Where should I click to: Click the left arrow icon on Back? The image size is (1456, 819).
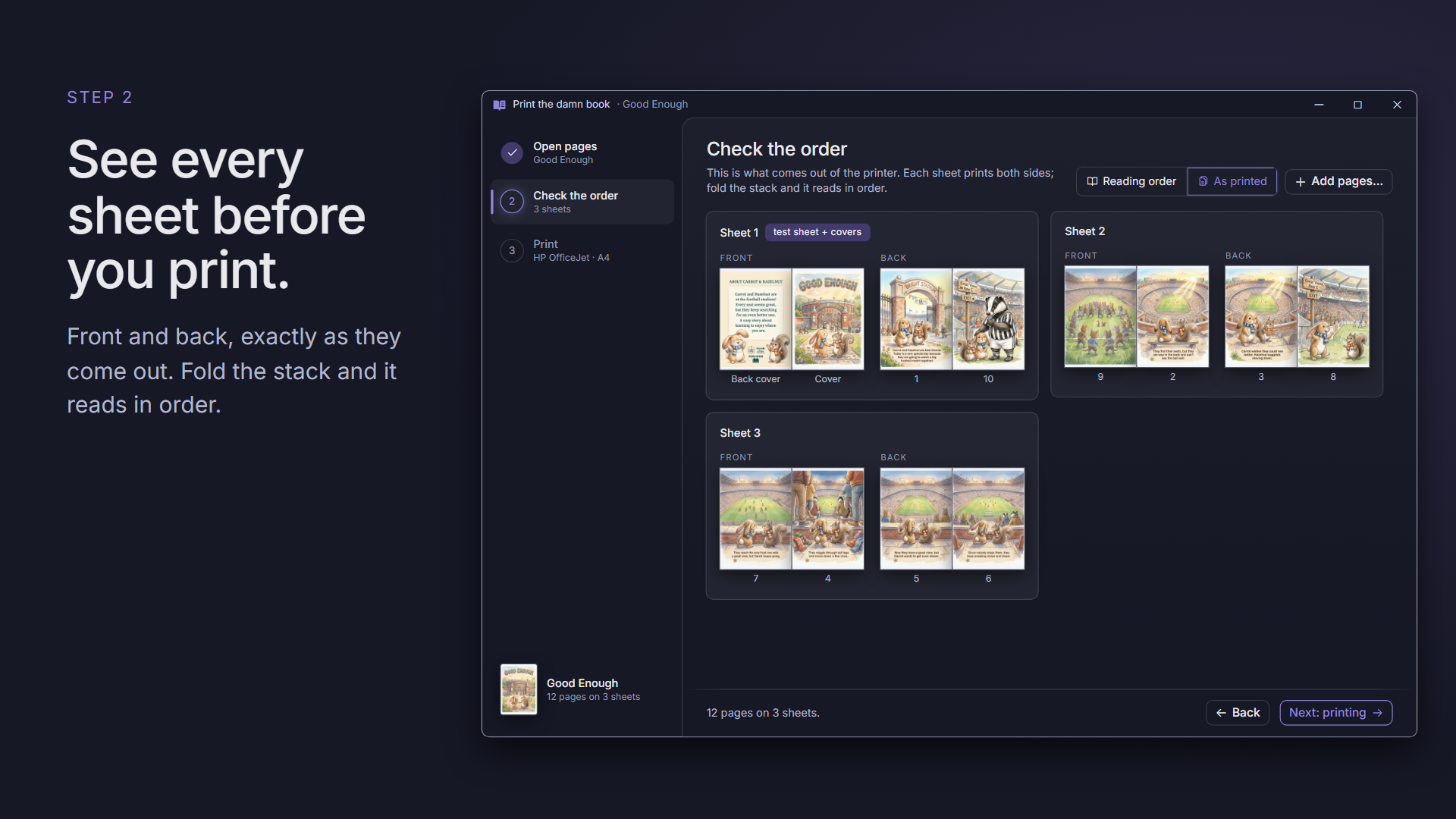(x=1221, y=713)
